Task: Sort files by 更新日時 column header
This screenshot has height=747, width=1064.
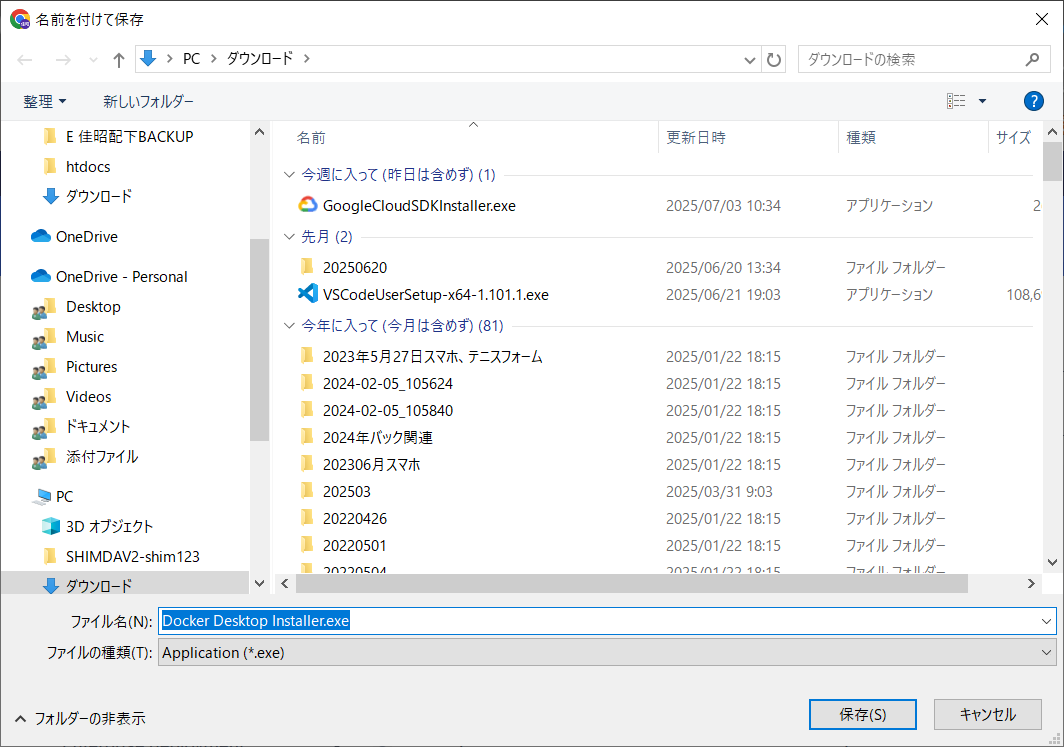Action: tap(696, 138)
